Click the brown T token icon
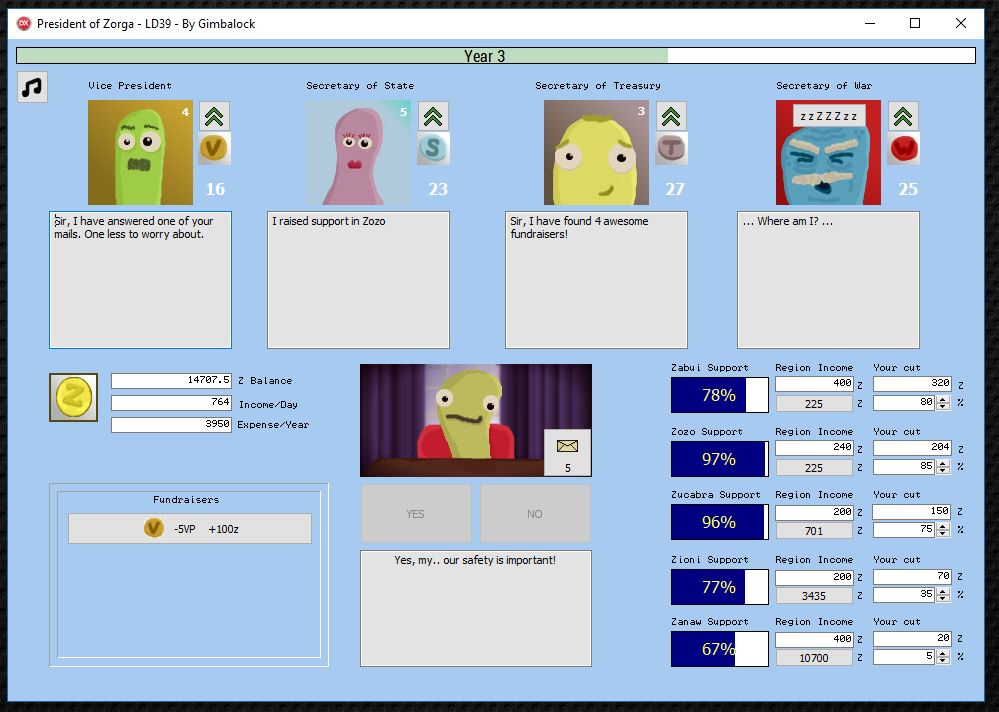The image size is (999, 712). coord(671,148)
